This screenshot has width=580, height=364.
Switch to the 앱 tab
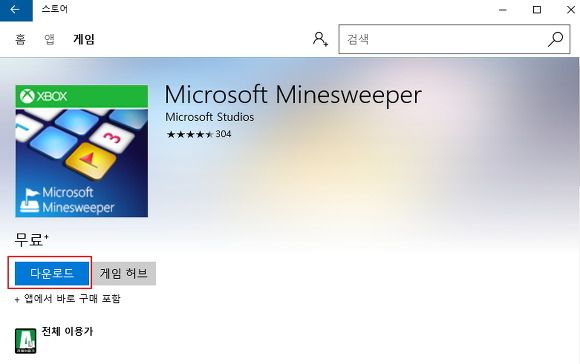(49, 39)
